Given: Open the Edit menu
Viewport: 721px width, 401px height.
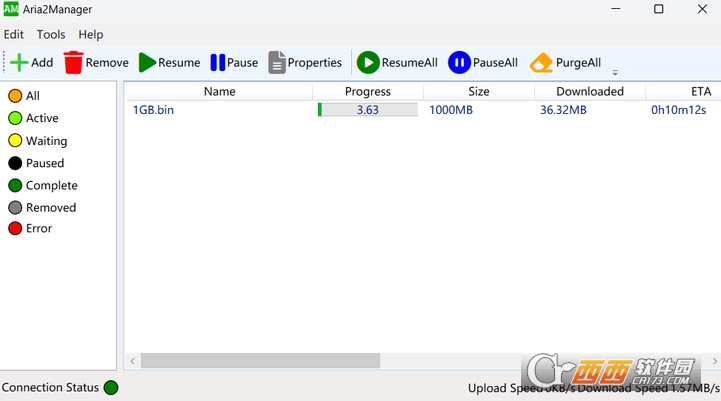Looking at the screenshot, I should click(x=14, y=34).
